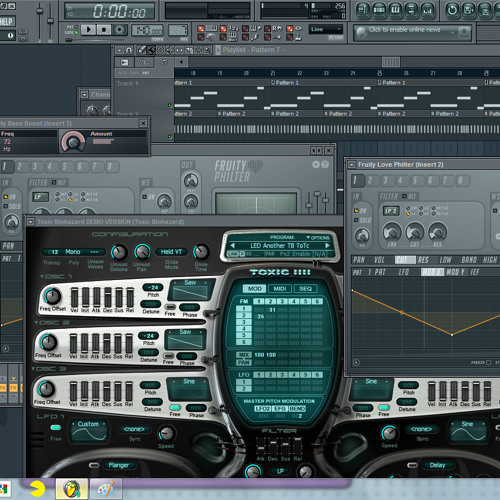Select the CUT envelope tab in Love Philter (Insert 2)

[405, 260]
